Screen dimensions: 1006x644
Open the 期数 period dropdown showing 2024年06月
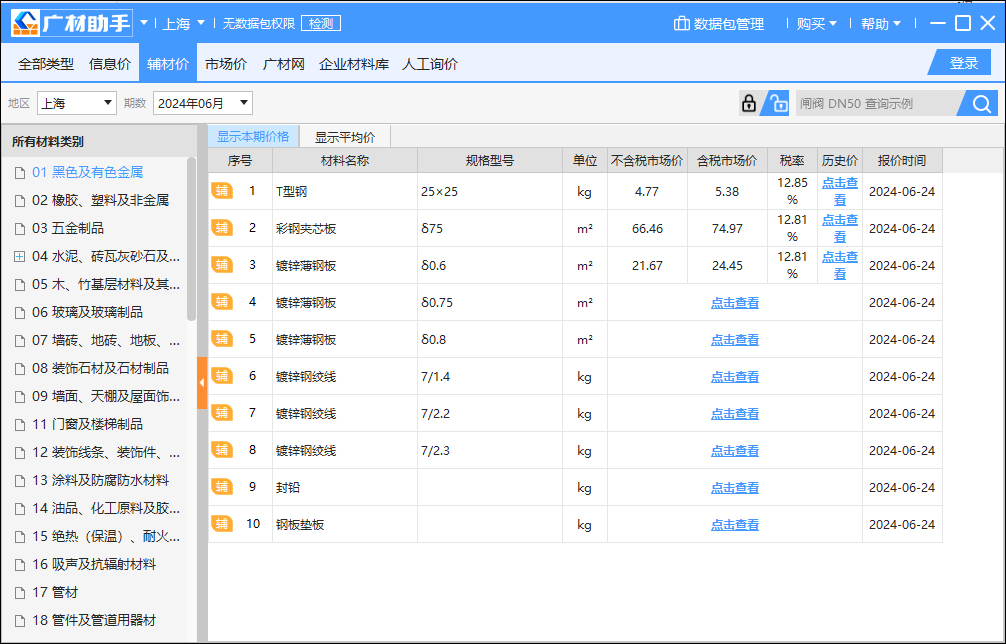pyautogui.click(x=199, y=102)
